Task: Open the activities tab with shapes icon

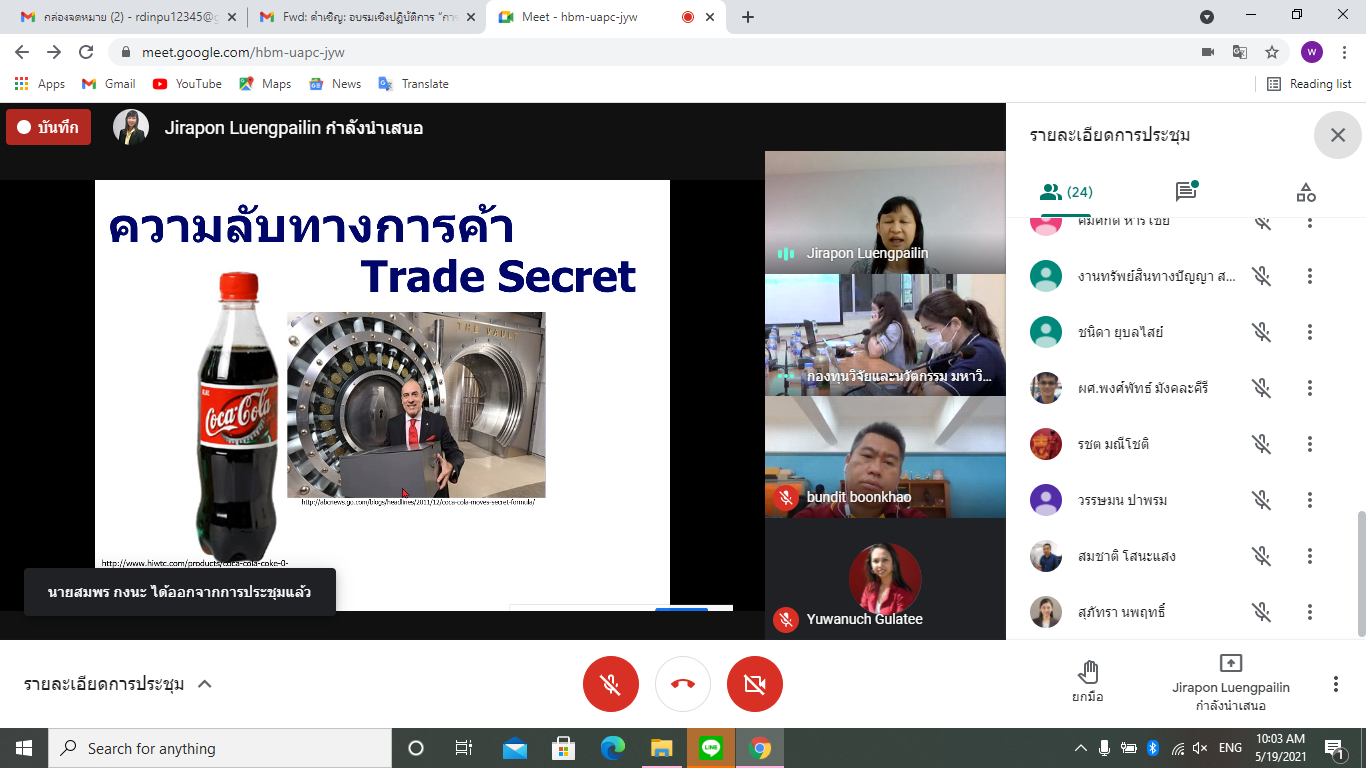Action: coord(1305,192)
